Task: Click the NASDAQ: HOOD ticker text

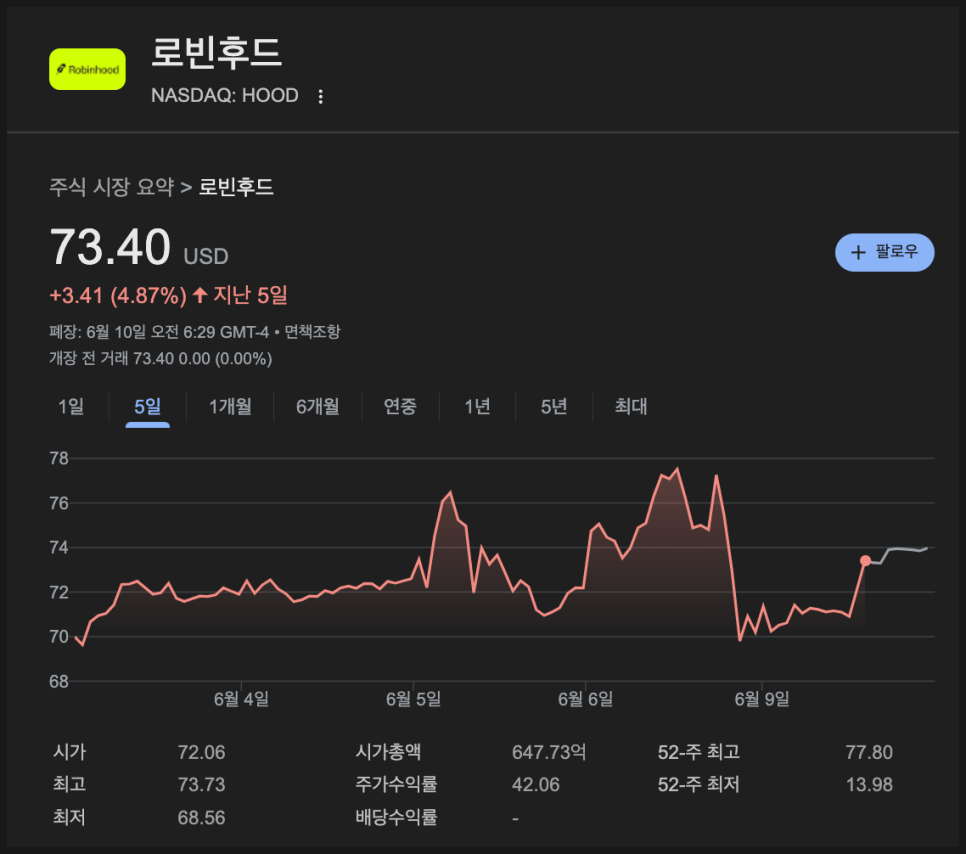Action: [225, 96]
